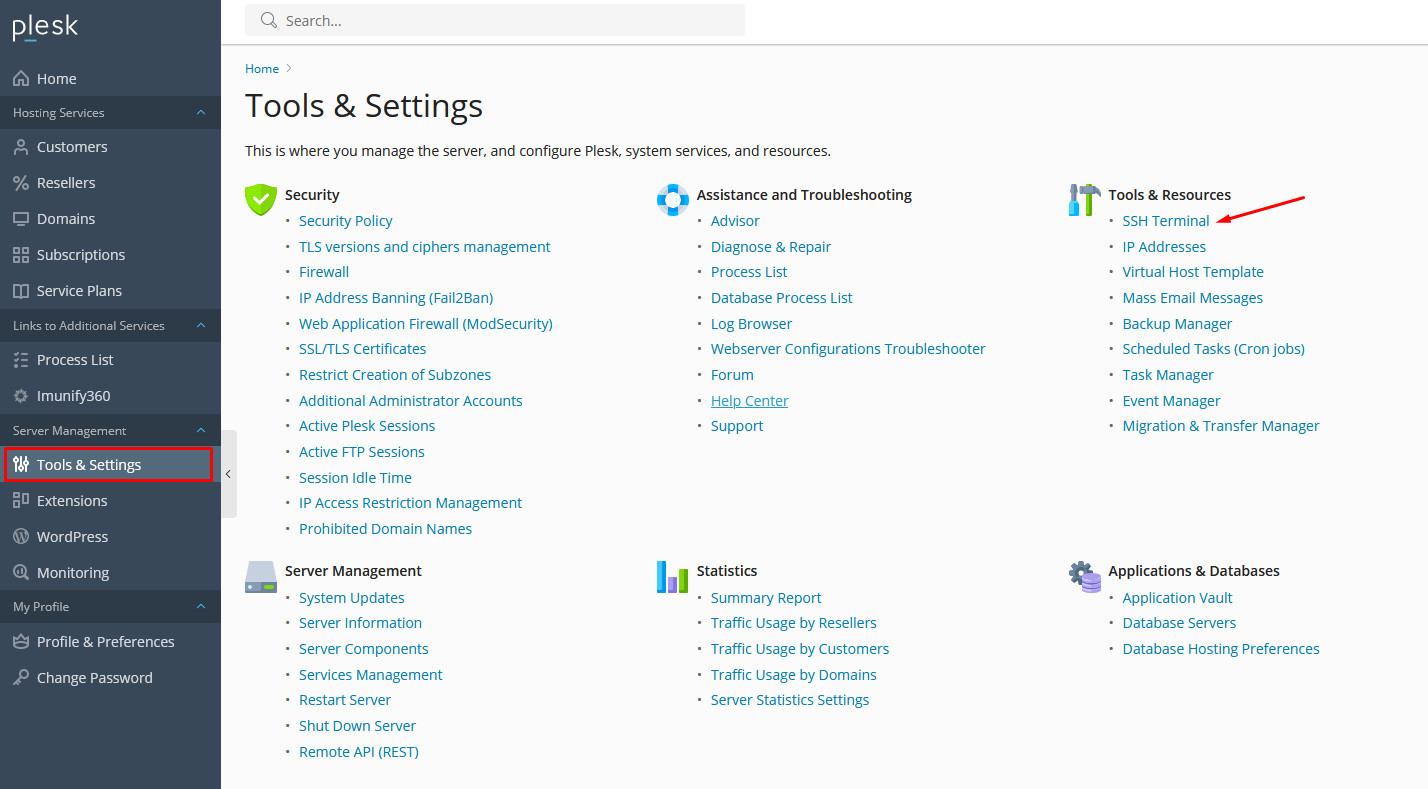Viewport: 1428px width, 789px height.
Task: Click the Profile & Preferences icon
Action: tap(21, 641)
